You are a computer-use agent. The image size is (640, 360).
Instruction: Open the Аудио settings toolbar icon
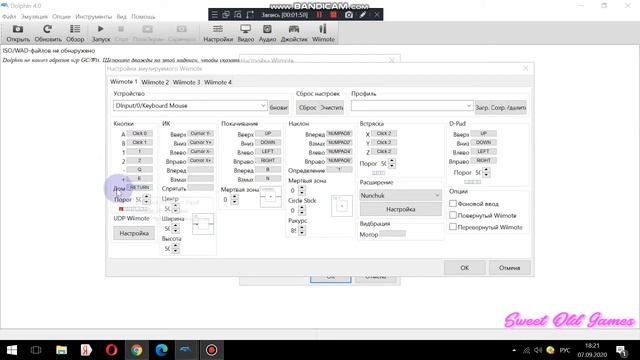[x=267, y=33]
